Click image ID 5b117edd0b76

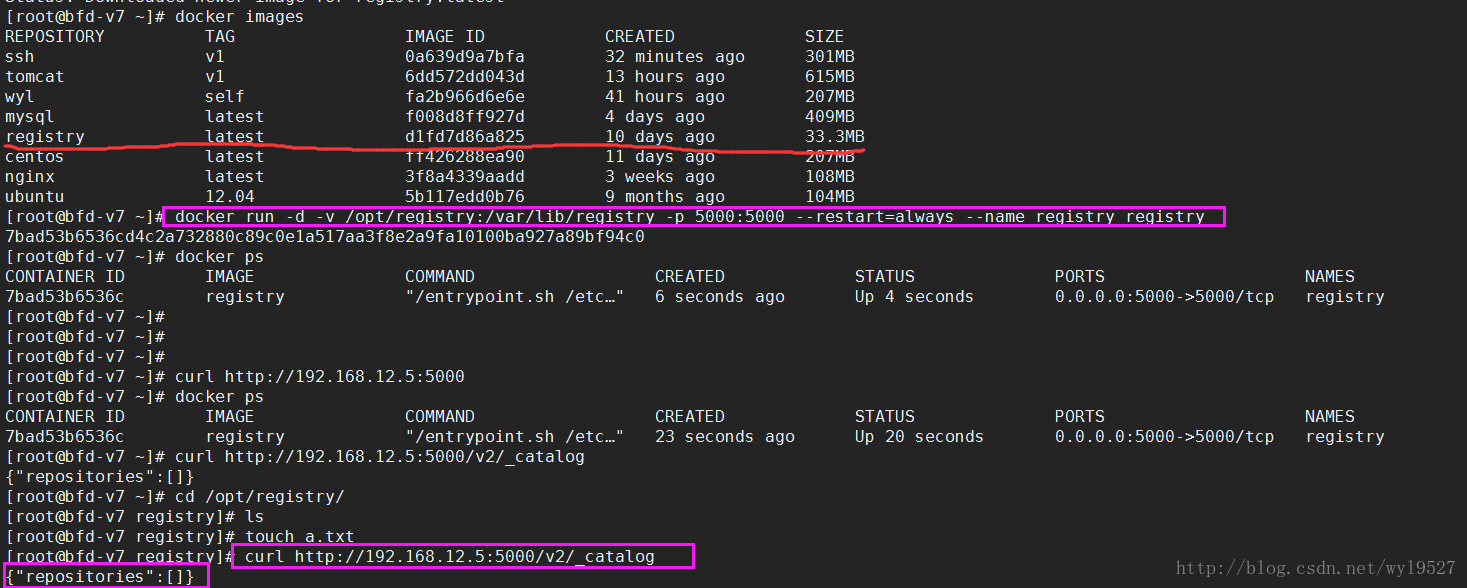pyautogui.click(x=465, y=196)
